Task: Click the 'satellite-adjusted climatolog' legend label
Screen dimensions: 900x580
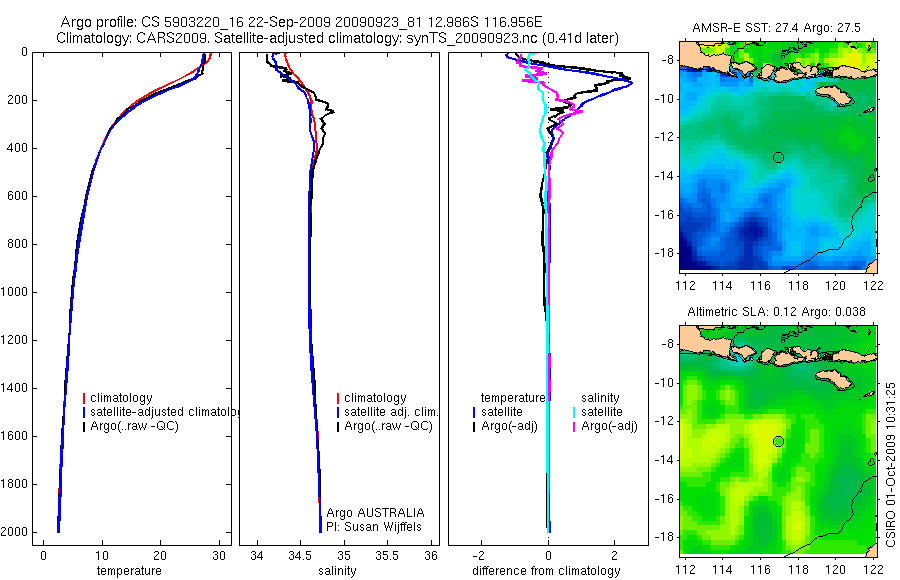Action: [164, 412]
